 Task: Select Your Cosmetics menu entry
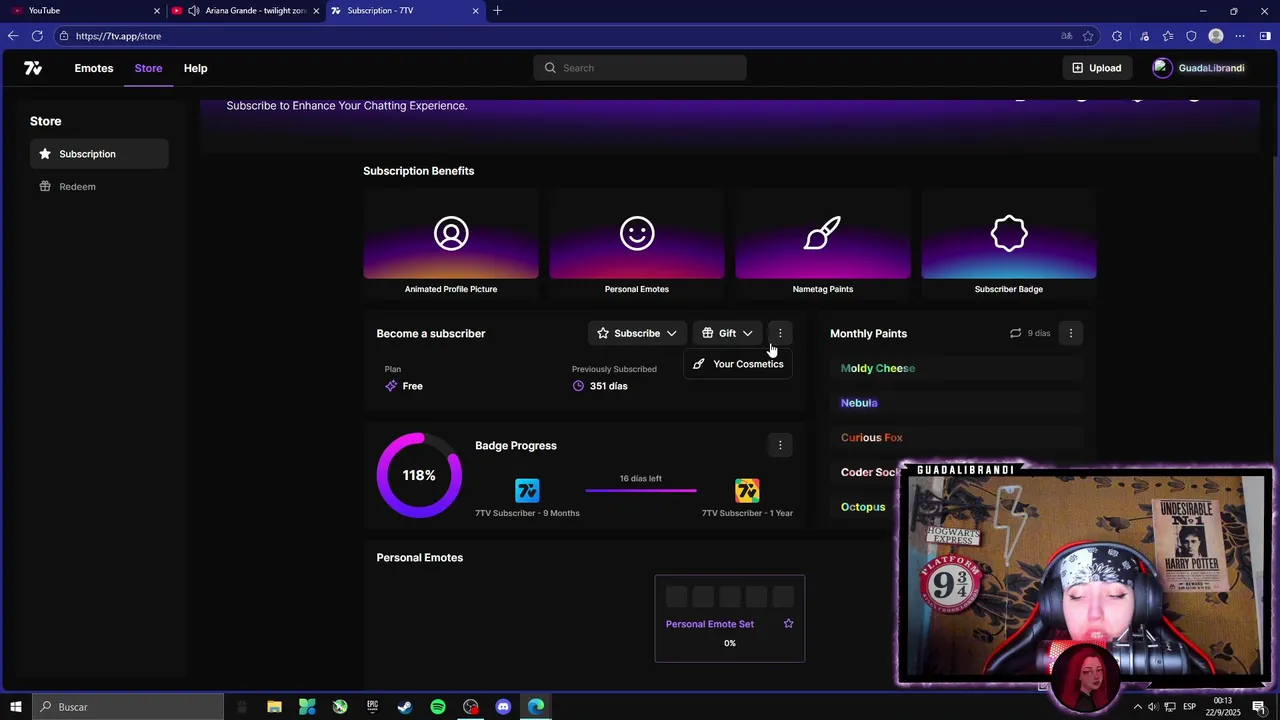coord(739,364)
